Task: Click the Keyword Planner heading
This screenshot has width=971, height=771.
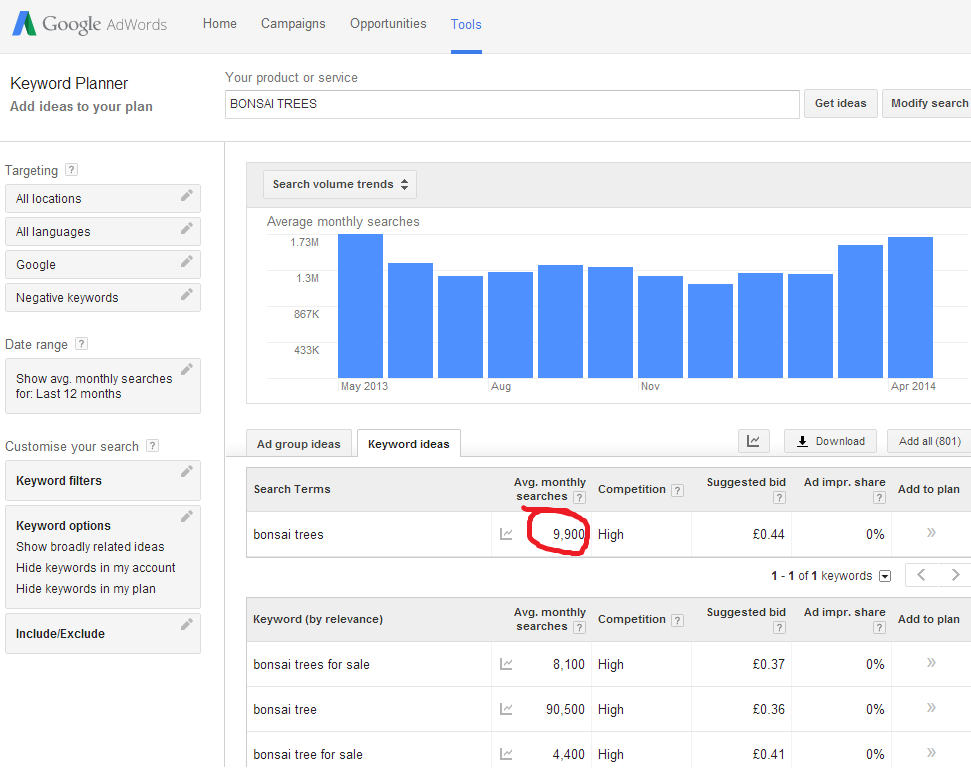Action: [x=69, y=84]
